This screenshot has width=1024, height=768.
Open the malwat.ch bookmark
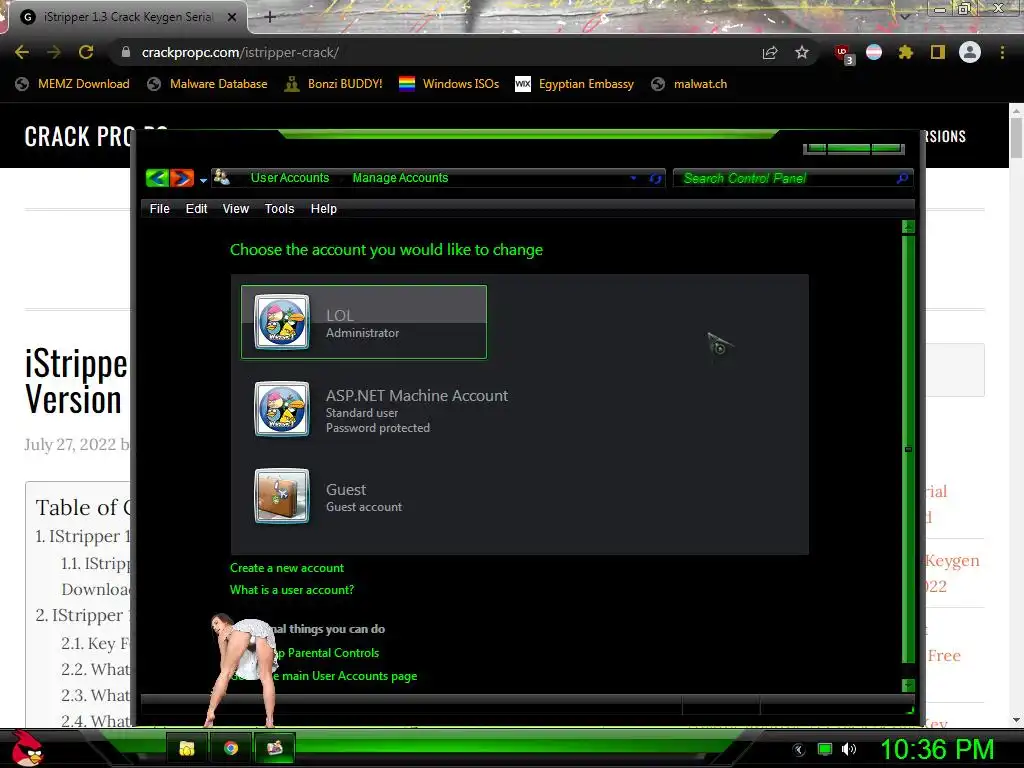coord(690,84)
